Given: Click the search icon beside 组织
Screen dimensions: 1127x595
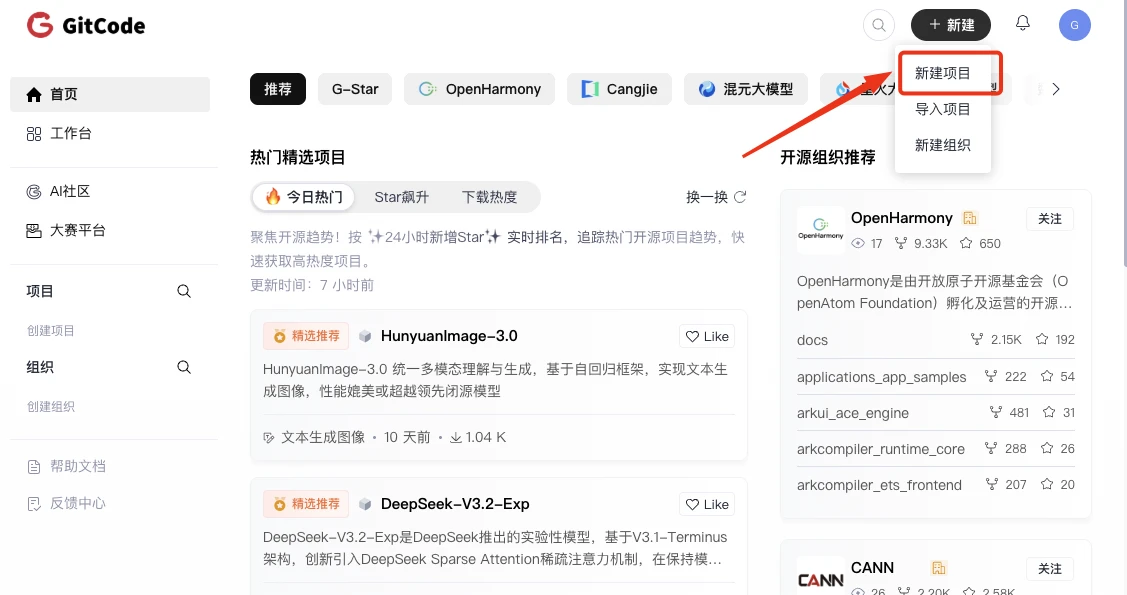Looking at the screenshot, I should [x=184, y=367].
